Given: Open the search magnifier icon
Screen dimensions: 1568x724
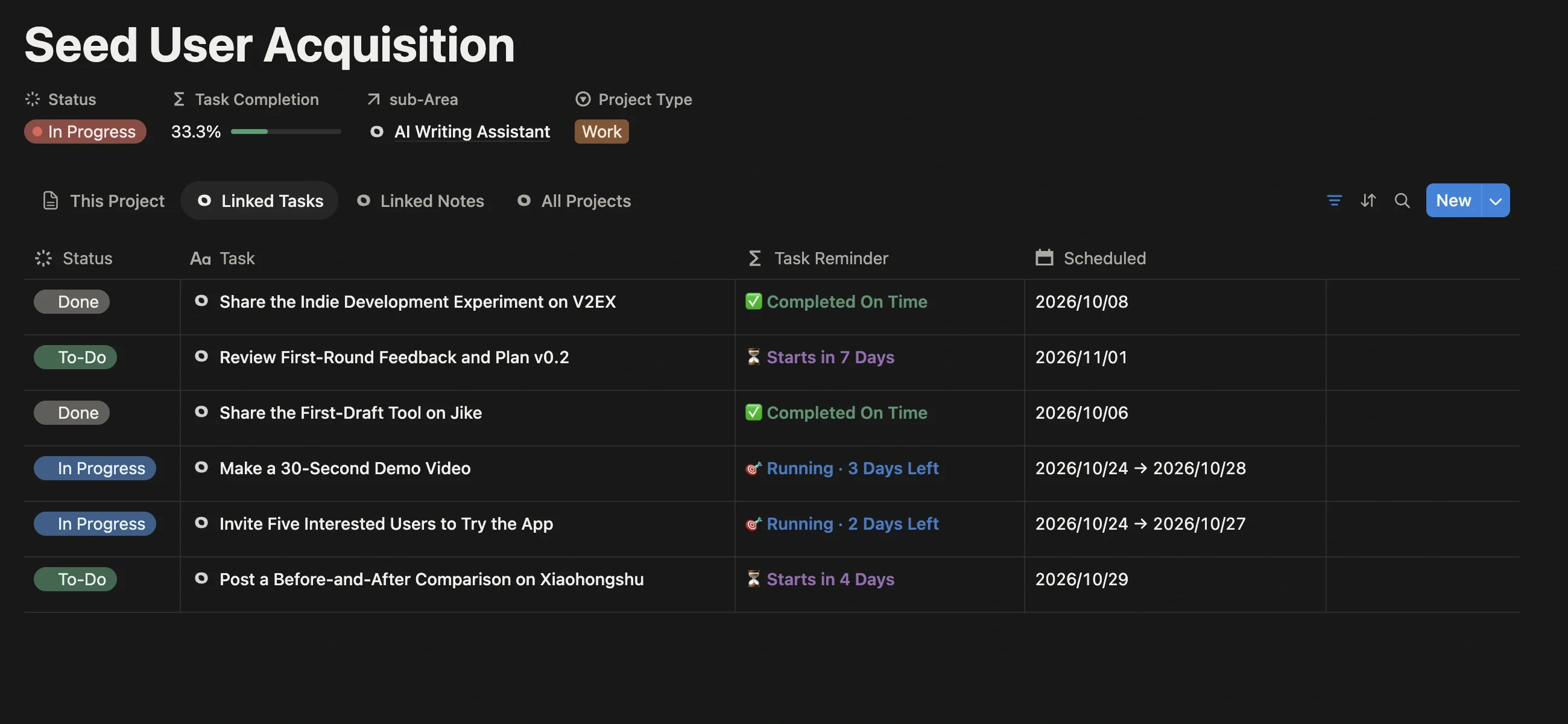Looking at the screenshot, I should (1402, 200).
